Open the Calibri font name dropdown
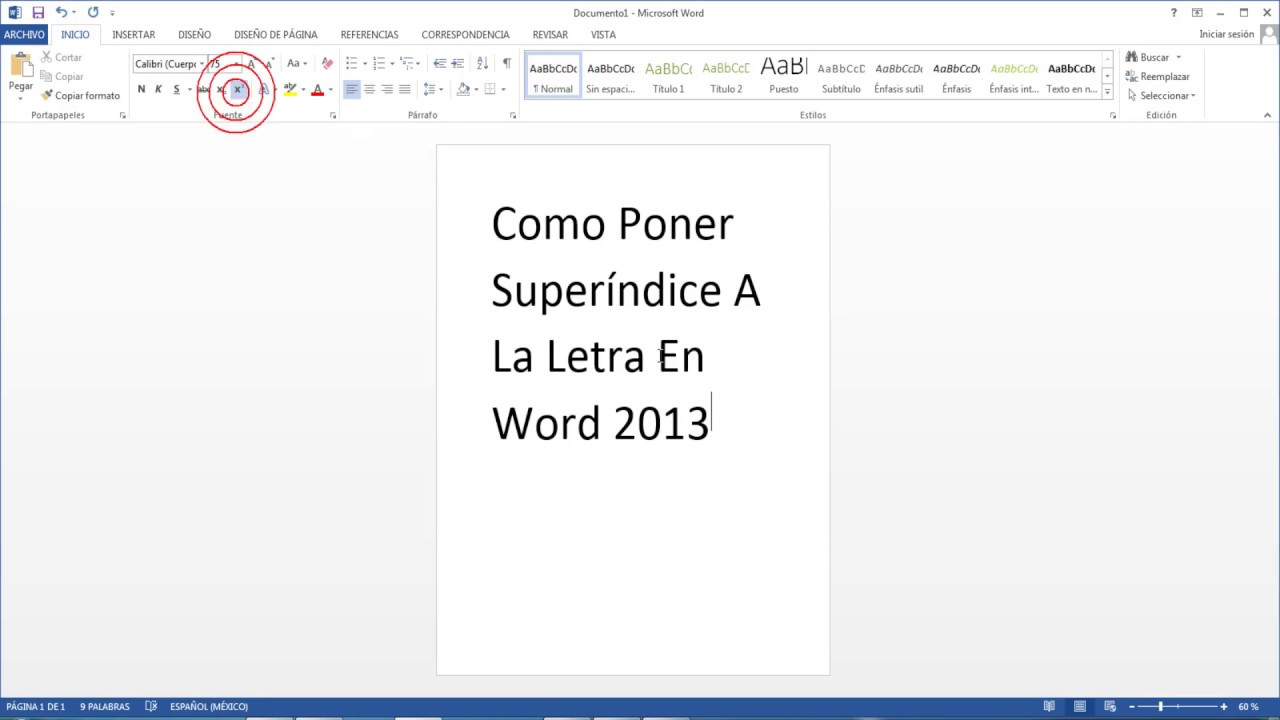Screen dimensions: 1280x720 coord(202,64)
